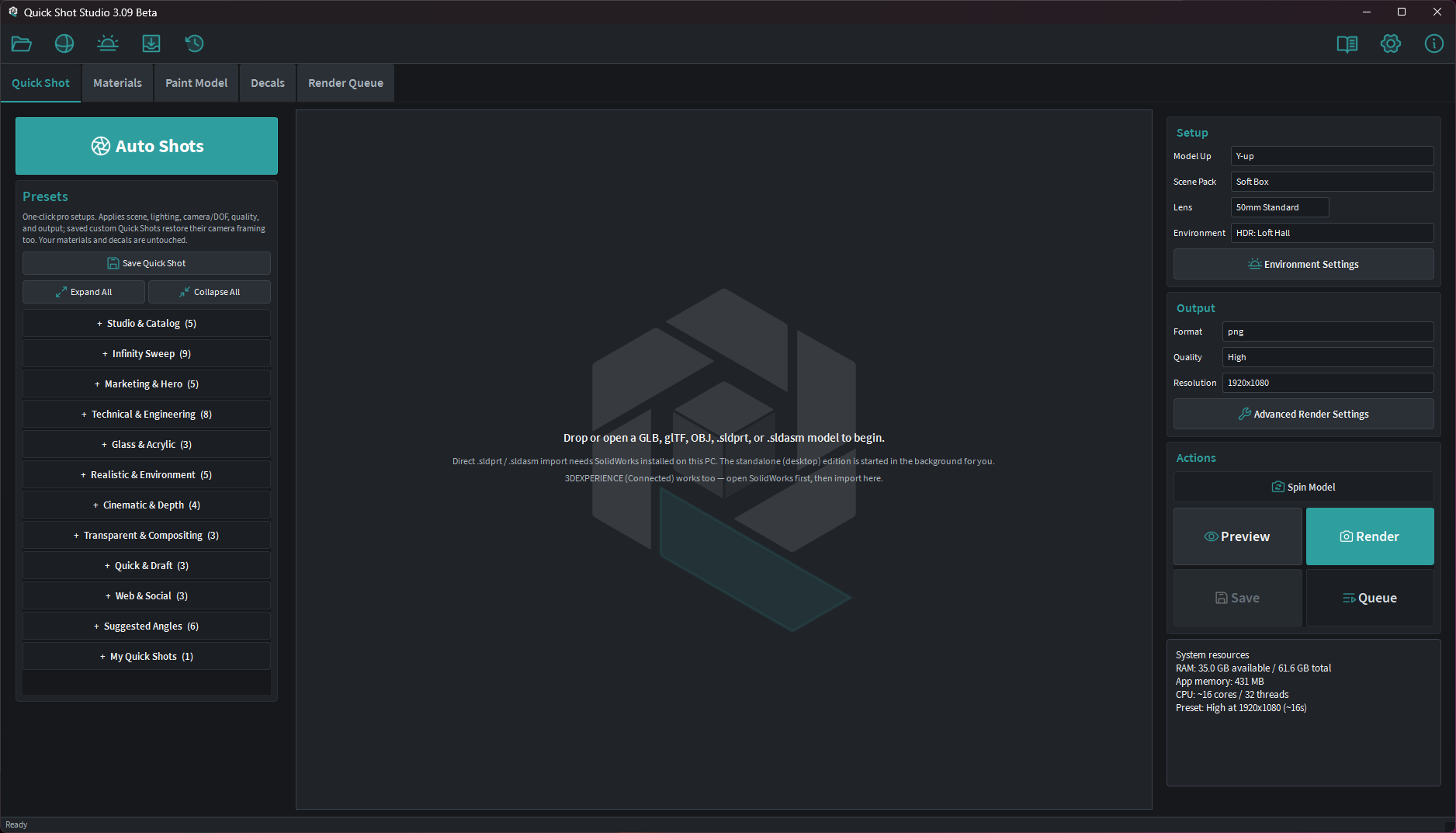Viewport: 1456px width, 833px height.
Task: Expand Web & Social preset group
Action: (147, 595)
